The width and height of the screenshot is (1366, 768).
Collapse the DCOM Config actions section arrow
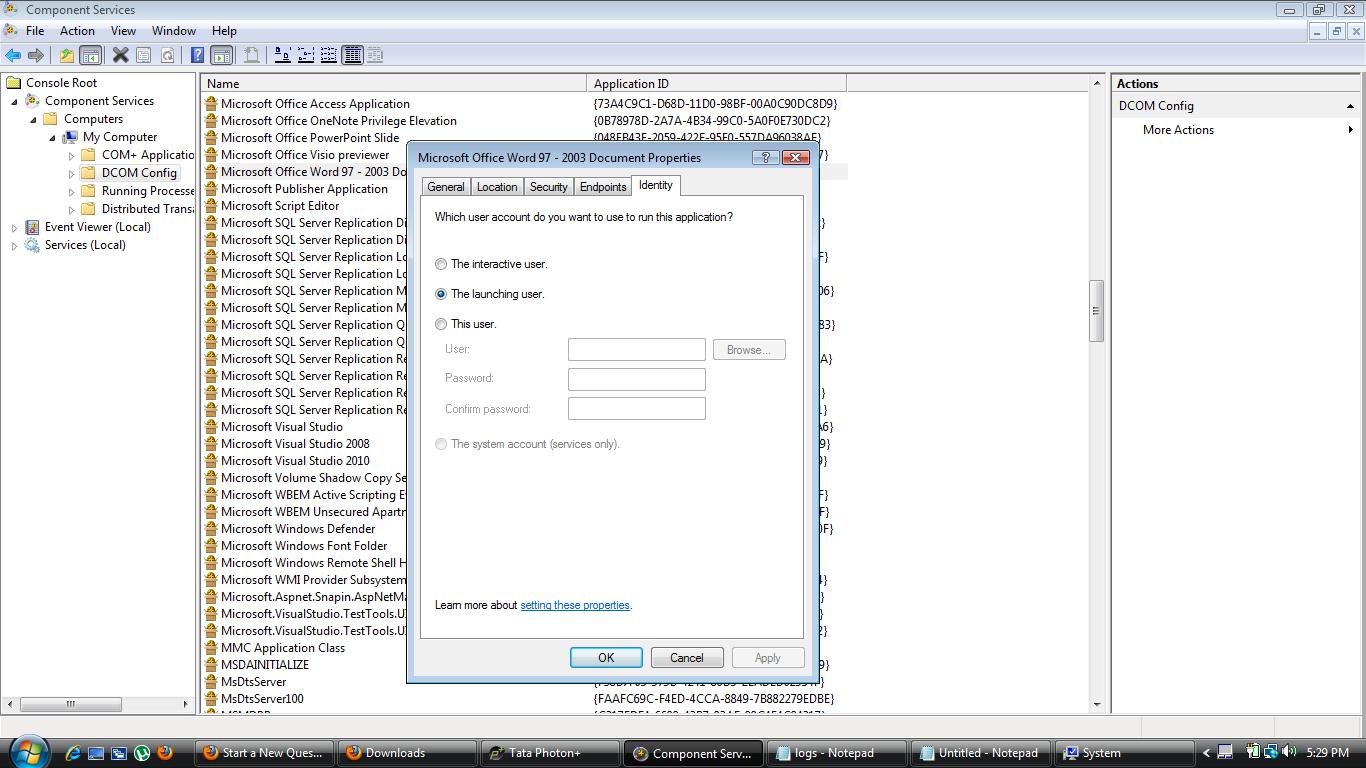click(1350, 106)
